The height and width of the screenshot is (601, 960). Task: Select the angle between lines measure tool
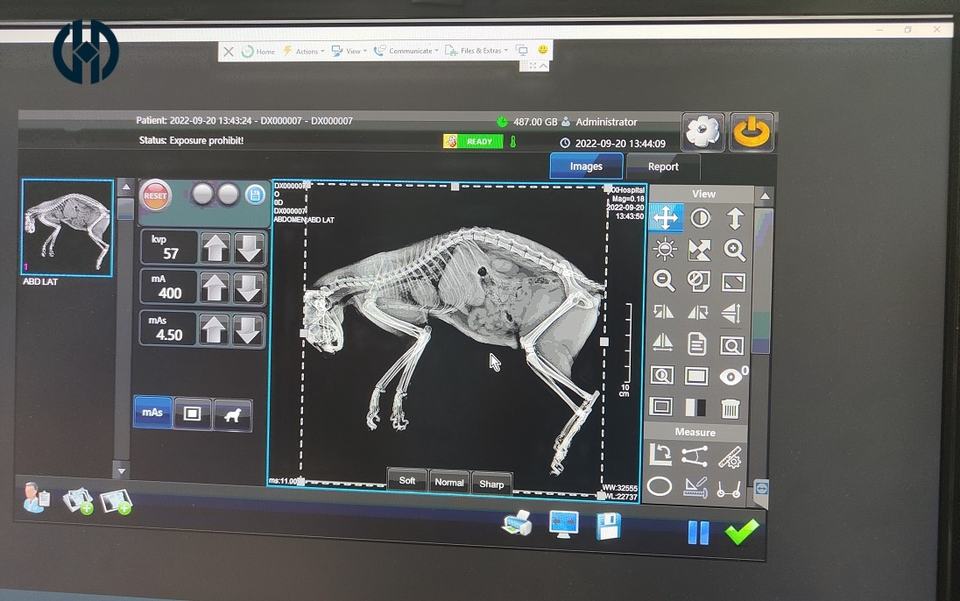(694, 456)
